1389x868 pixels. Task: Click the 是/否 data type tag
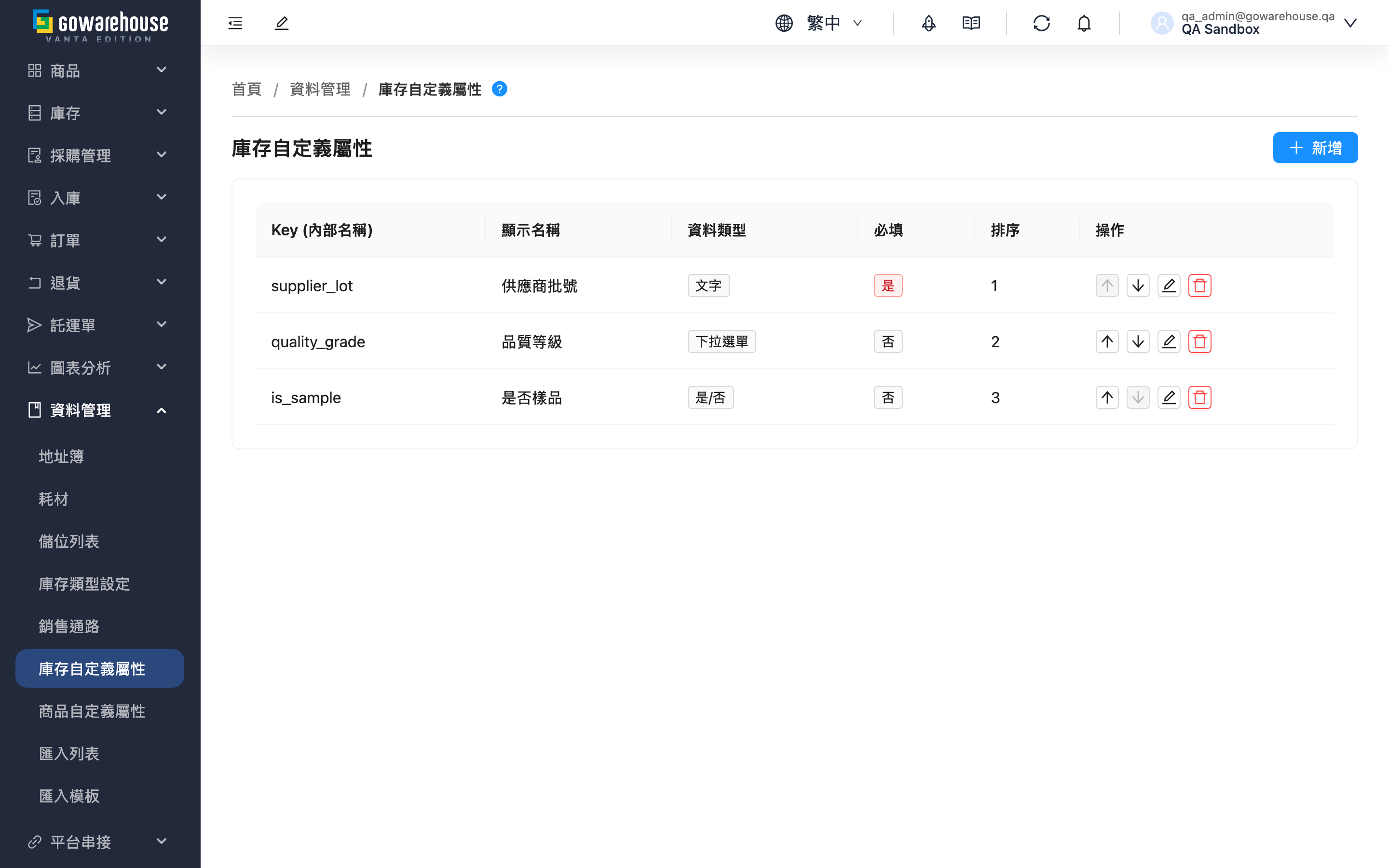(x=710, y=397)
